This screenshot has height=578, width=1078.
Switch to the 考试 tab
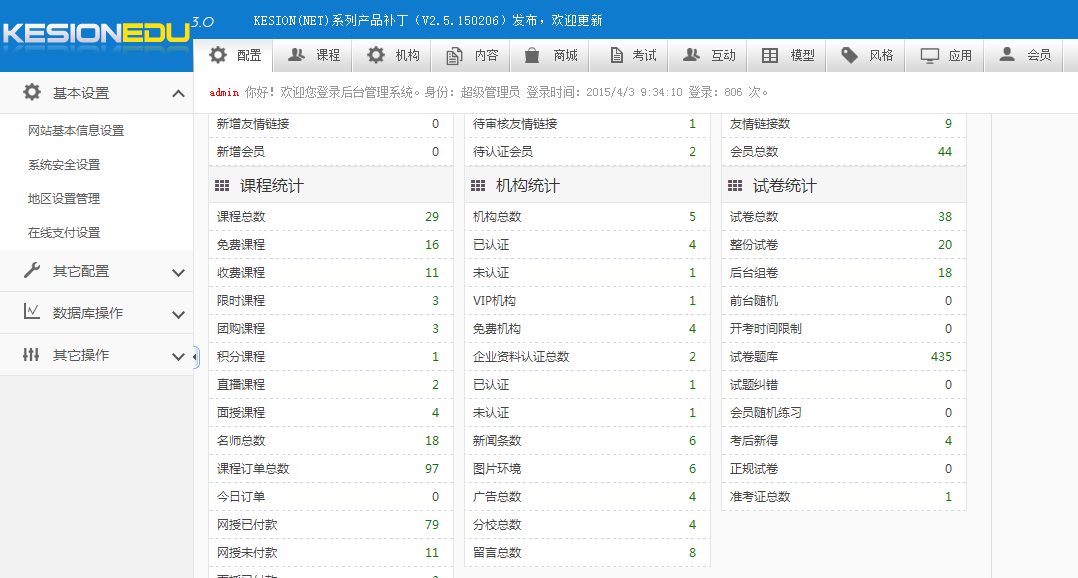point(630,55)
